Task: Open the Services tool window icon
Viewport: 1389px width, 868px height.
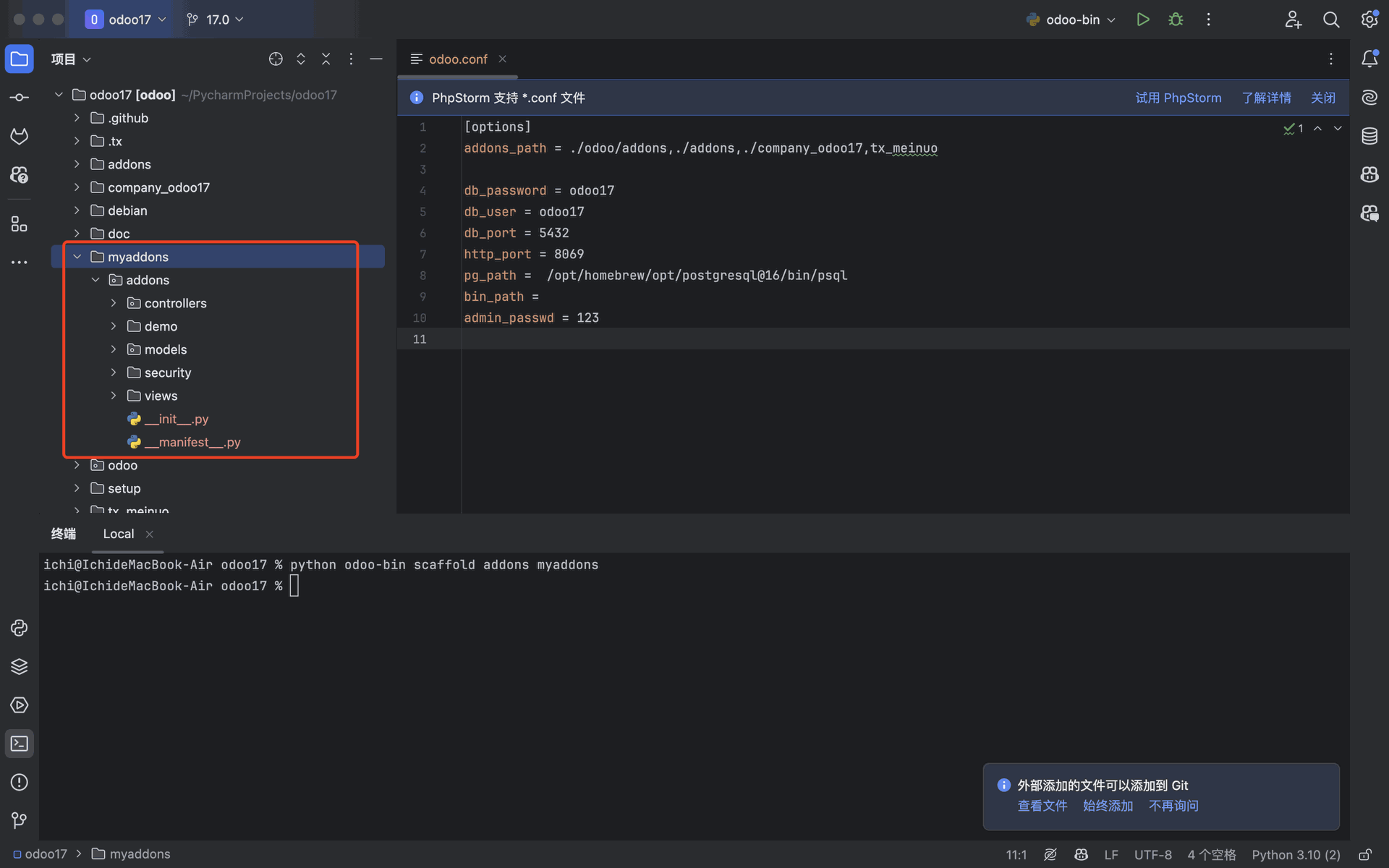Action: (x=20, y=705)
